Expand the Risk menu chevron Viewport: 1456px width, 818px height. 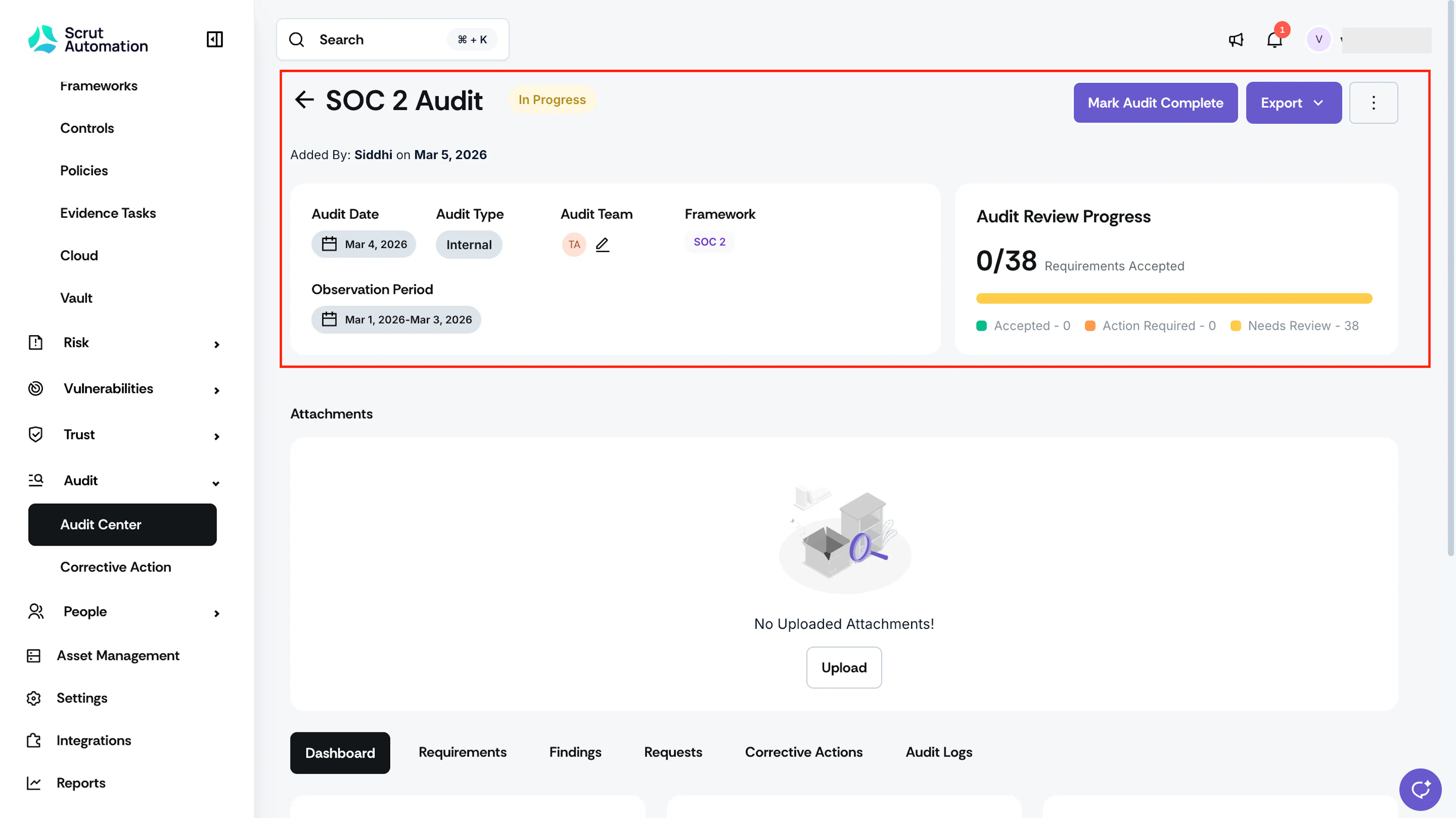(x=217, y=344)
